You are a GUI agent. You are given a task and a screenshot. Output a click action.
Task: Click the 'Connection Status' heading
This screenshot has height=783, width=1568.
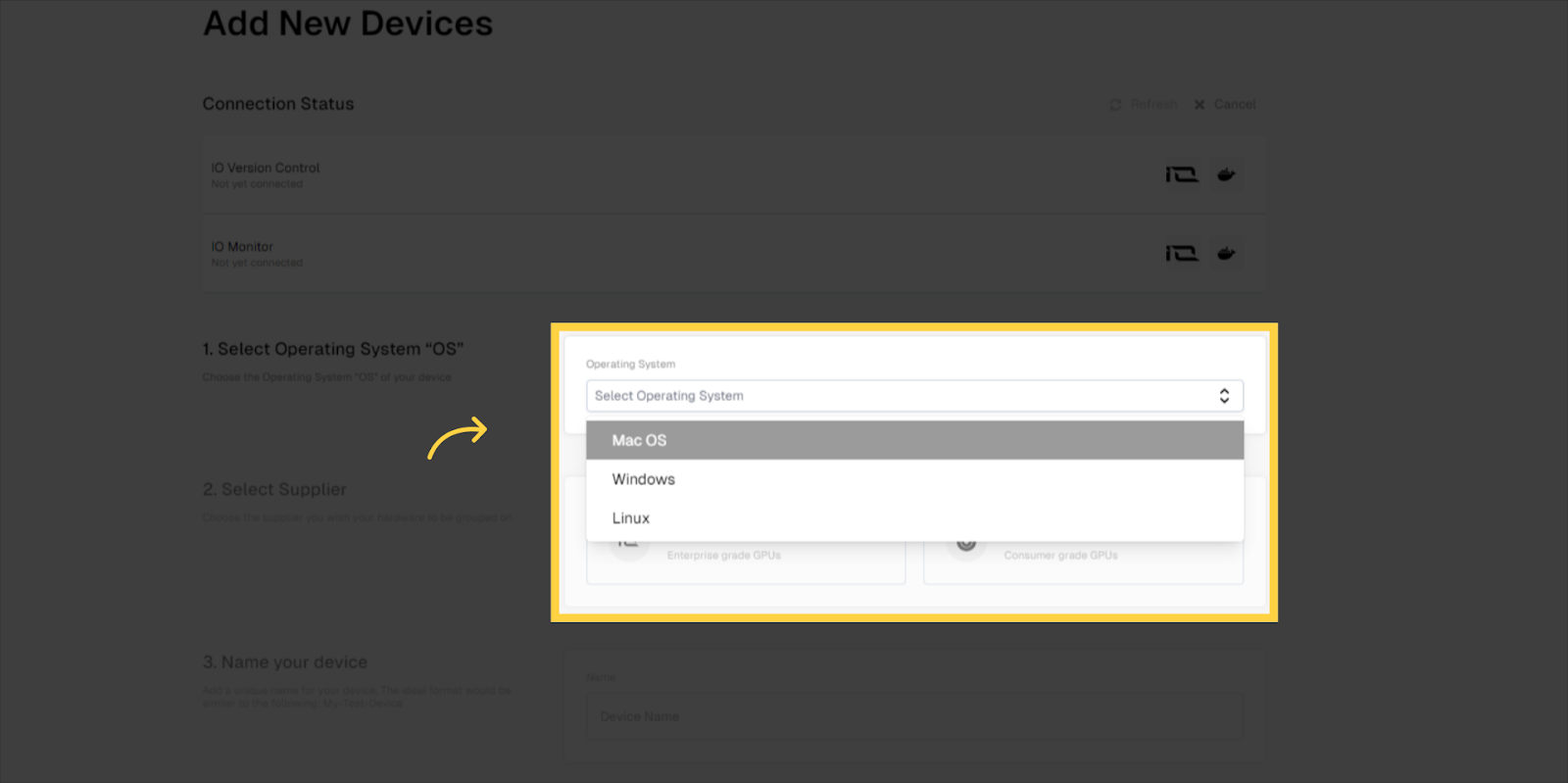[x=278, y=104]
